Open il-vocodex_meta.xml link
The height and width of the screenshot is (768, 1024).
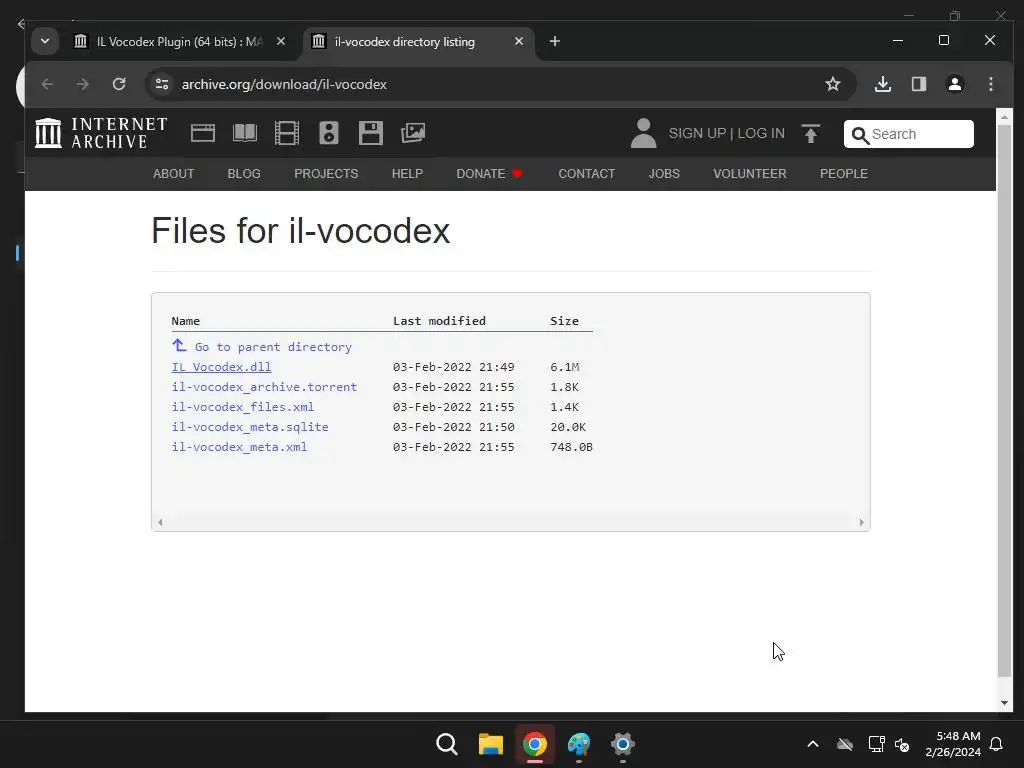pos(239,447)
